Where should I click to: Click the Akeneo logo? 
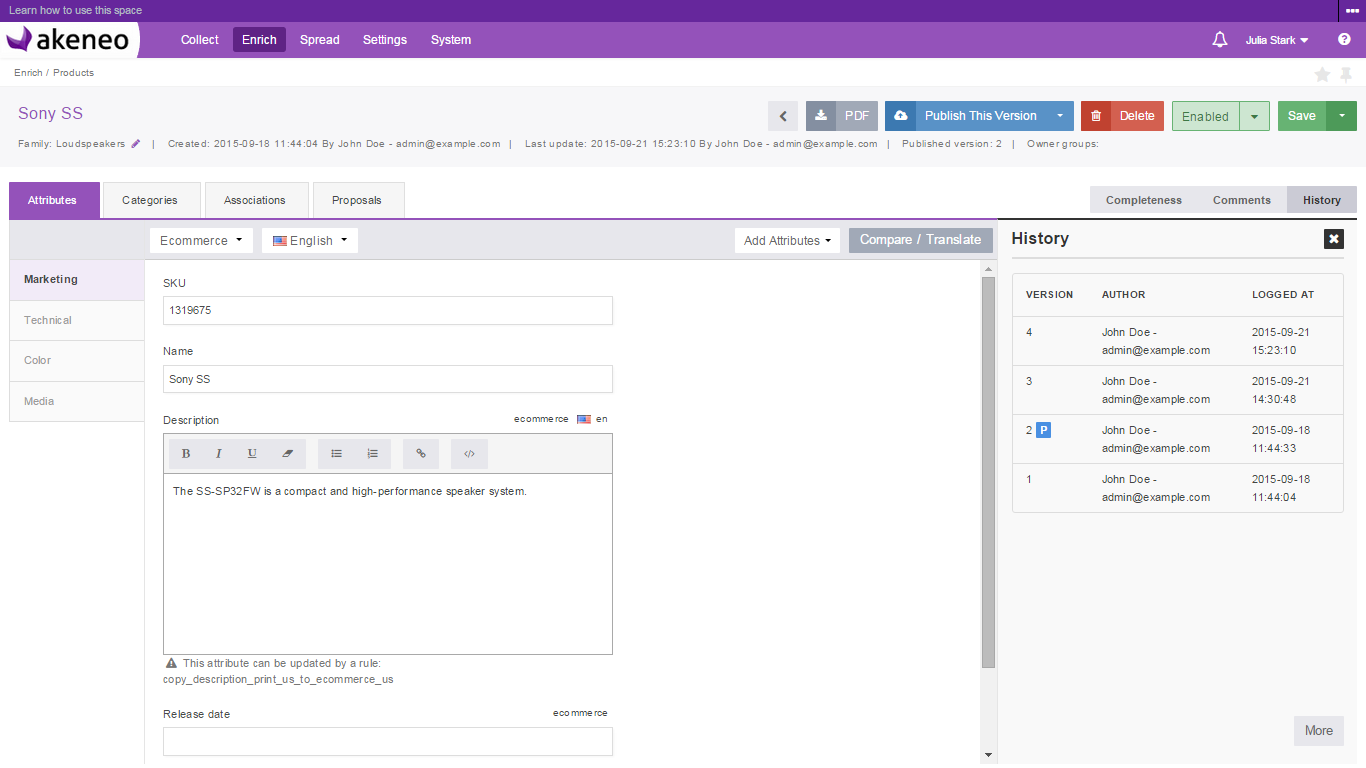[x=68, y=40]
